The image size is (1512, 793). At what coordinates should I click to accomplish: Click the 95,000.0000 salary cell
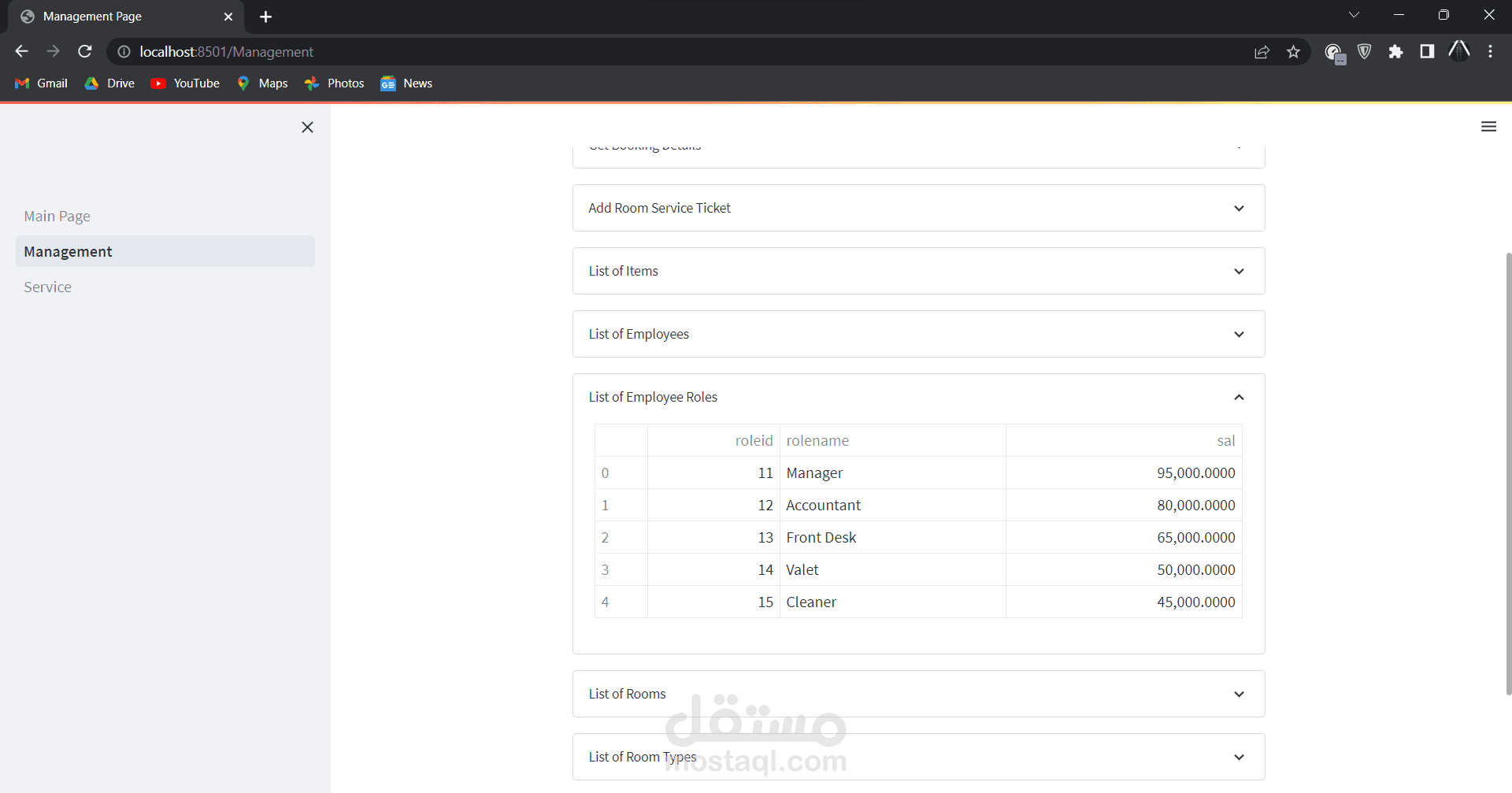[x=1124, y=473]
